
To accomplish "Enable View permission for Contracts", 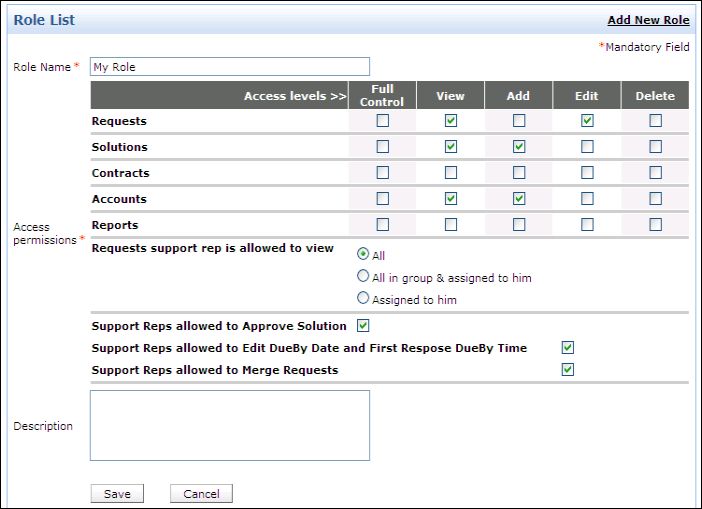I will [x=451, y=173].
